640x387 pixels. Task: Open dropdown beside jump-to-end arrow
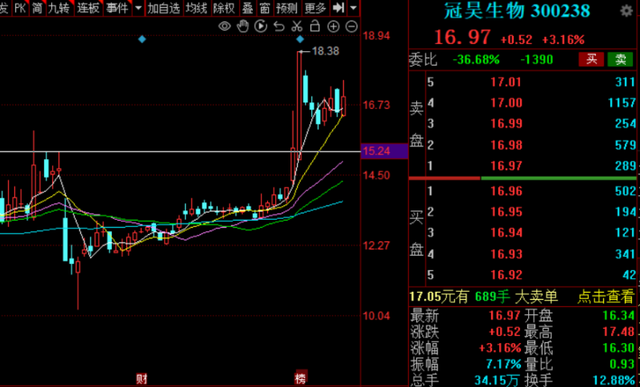click(x=353, y=8)
